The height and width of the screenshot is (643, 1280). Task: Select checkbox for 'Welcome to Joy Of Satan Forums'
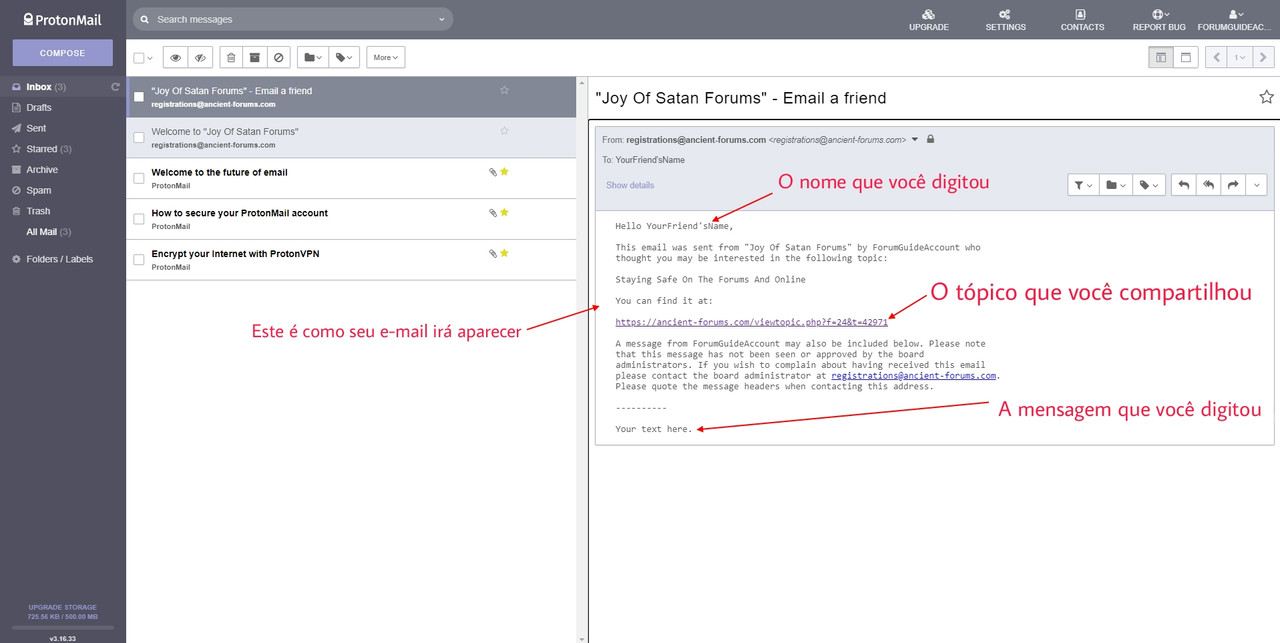139,138
